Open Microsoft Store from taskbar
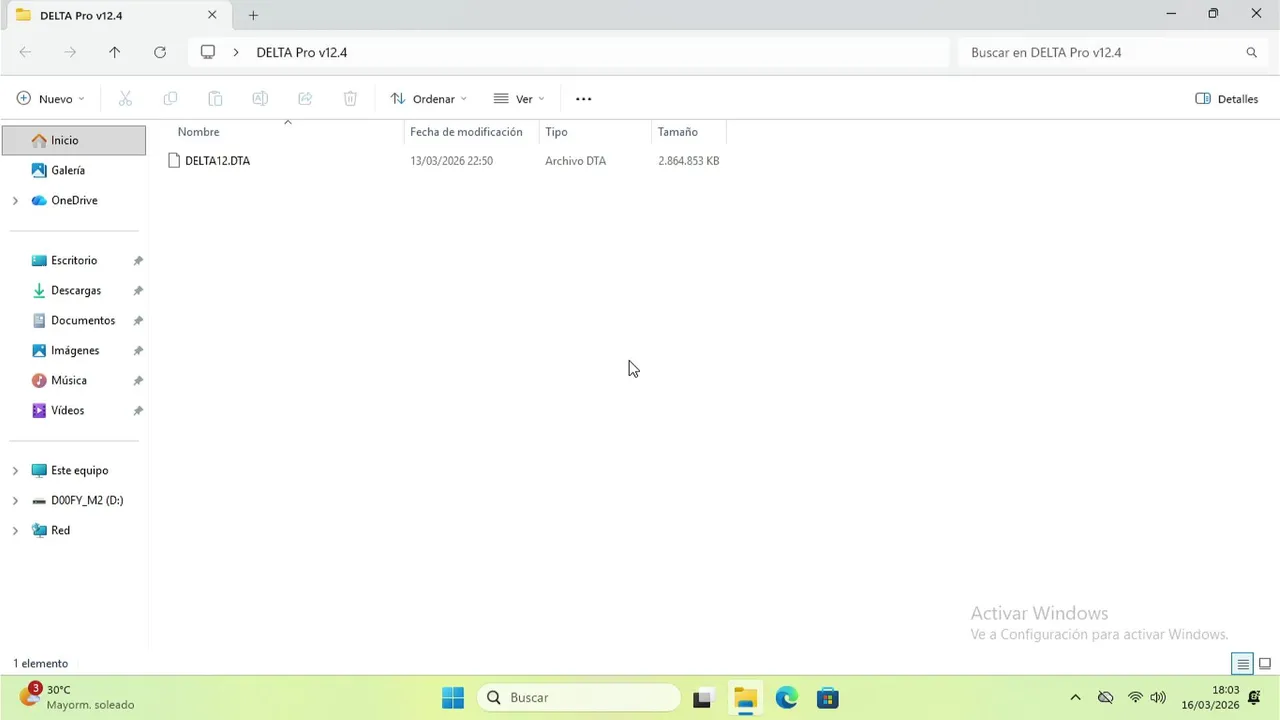This screenshot has width=1280, height=720. click(x=827, y=697)
